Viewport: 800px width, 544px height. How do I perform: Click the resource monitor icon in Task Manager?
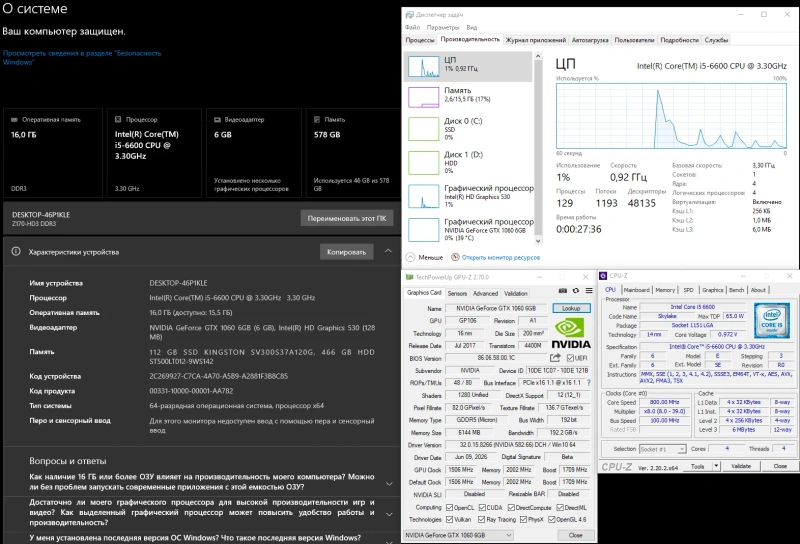coord(455,257)
